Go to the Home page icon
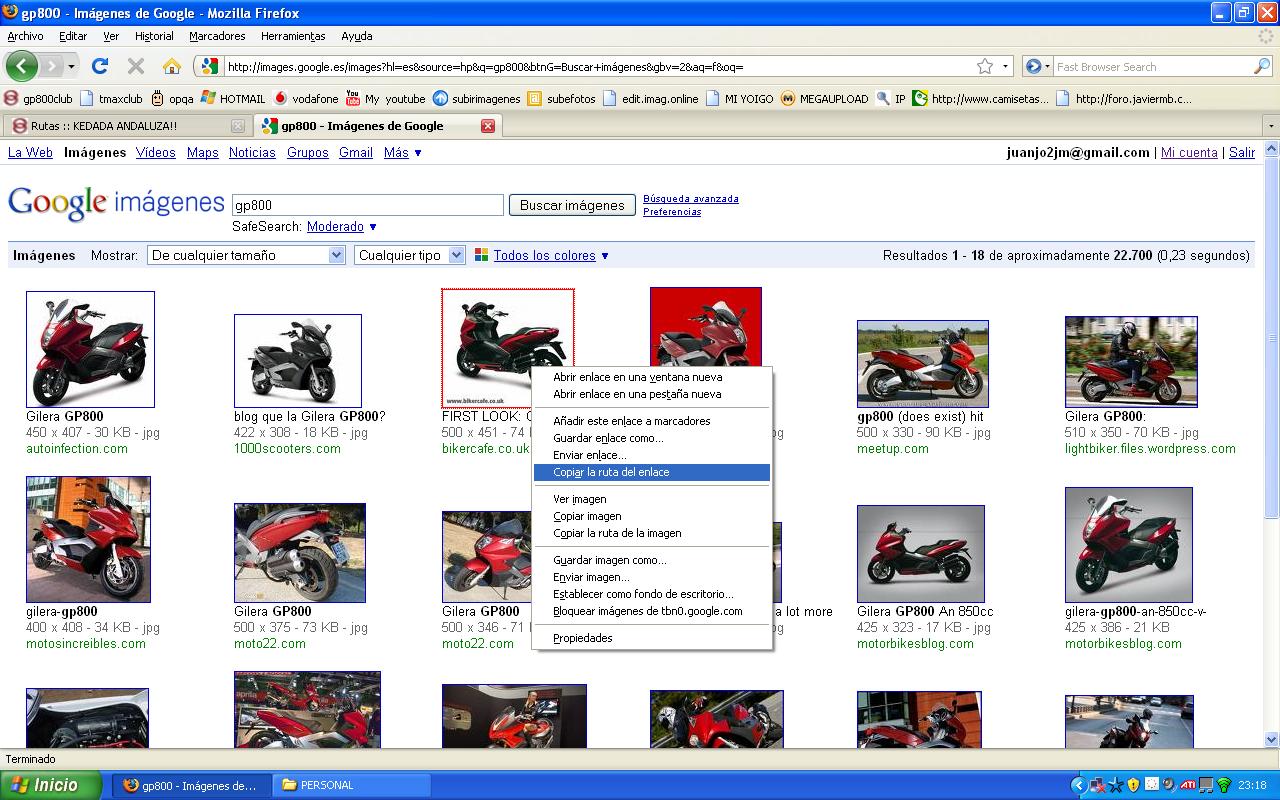 (x=172, y=67)
